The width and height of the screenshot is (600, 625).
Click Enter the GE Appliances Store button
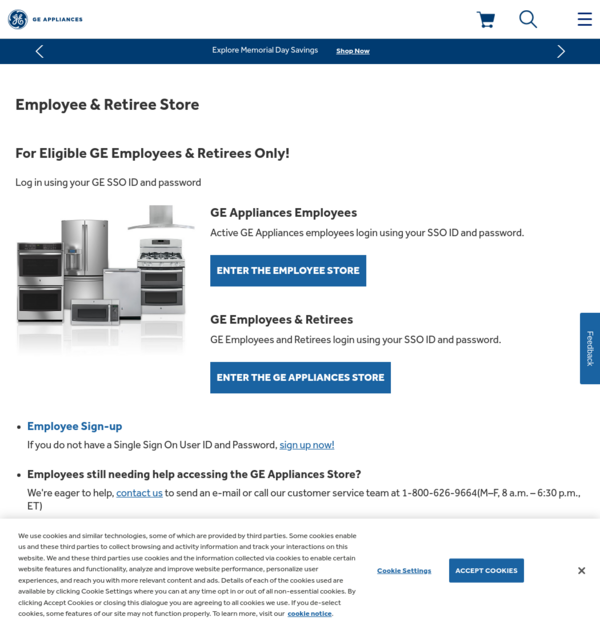[300, 377]
